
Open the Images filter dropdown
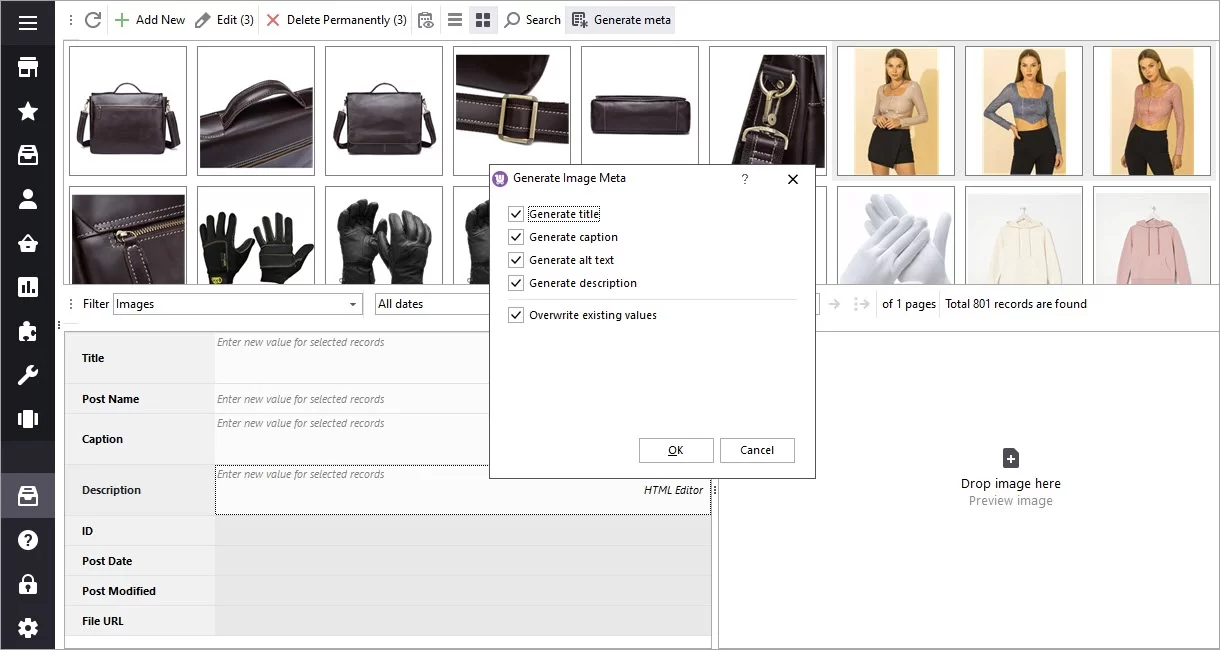tap(352, 304)
